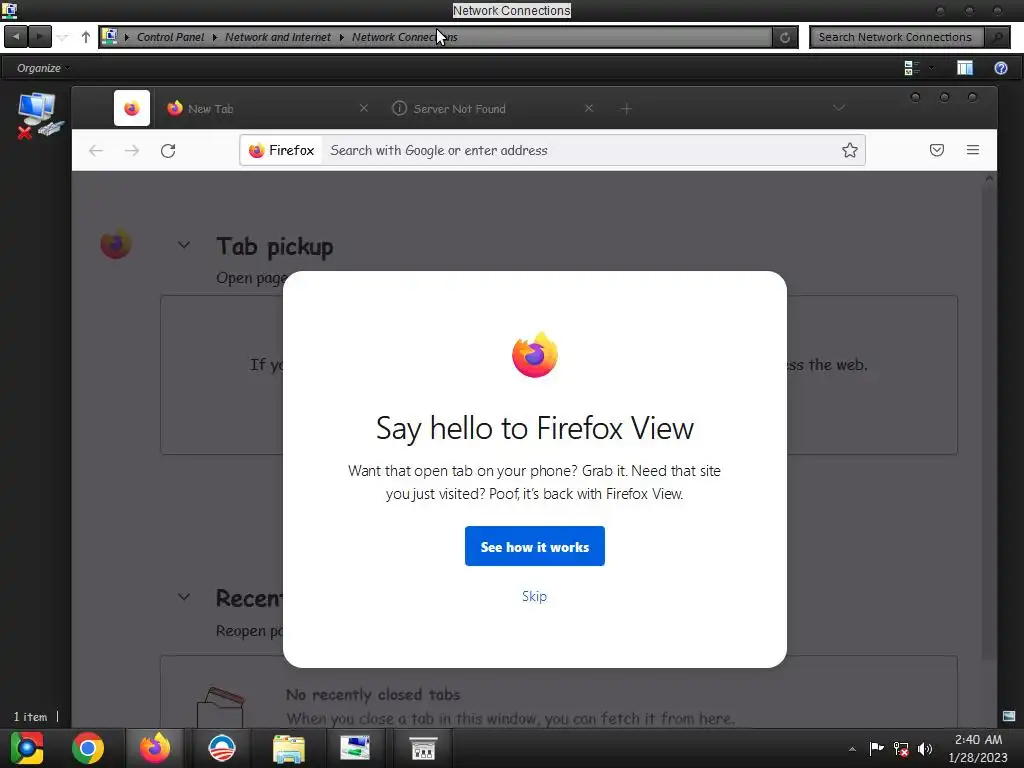Image resolution: width=1024 pixels, height=768 pixels.
Task: Open Network Connections taskbar item
Action: (x=355, y=748)
